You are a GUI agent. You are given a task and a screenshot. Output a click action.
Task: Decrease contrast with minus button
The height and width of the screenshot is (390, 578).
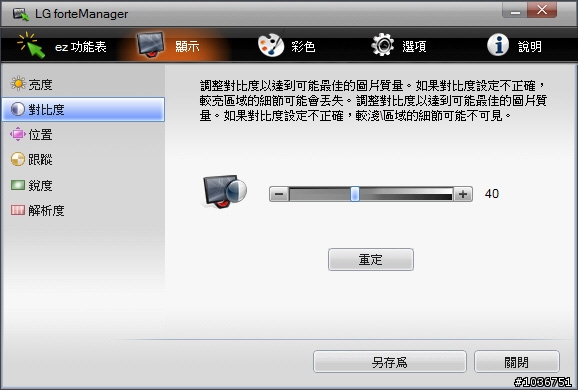[279, 194]
